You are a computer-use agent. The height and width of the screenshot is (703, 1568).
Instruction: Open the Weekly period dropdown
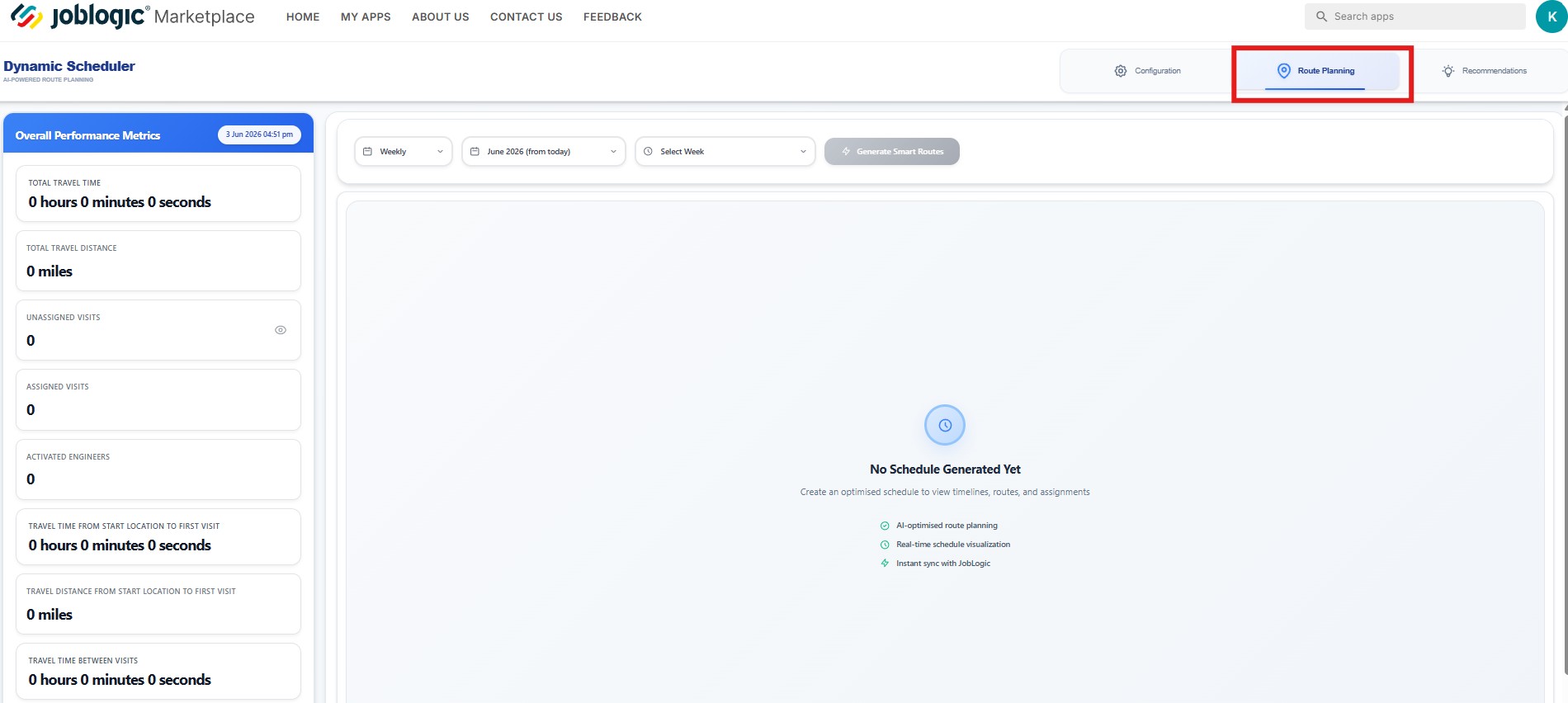pyautogui.click(x=404, y=152)
